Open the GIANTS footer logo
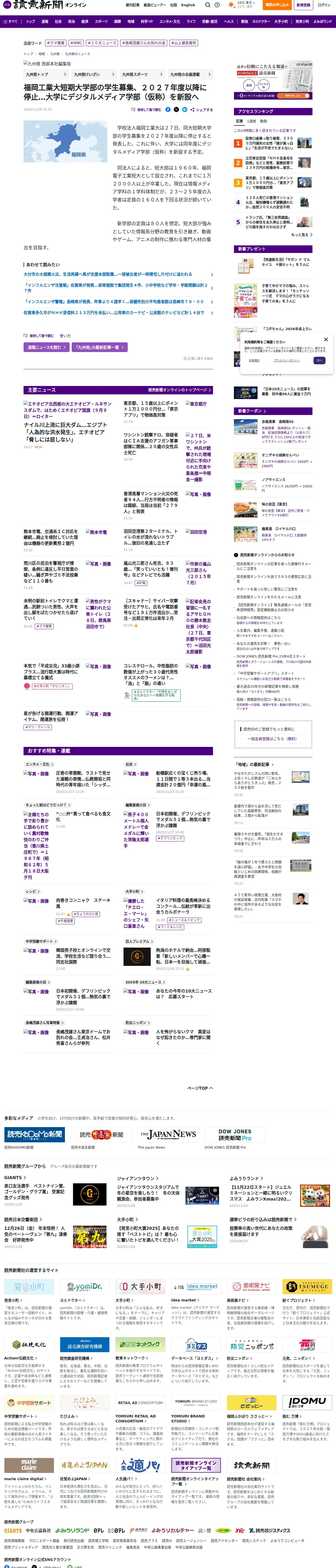Screen dimensions: 336x1568 click(13, 1531)
